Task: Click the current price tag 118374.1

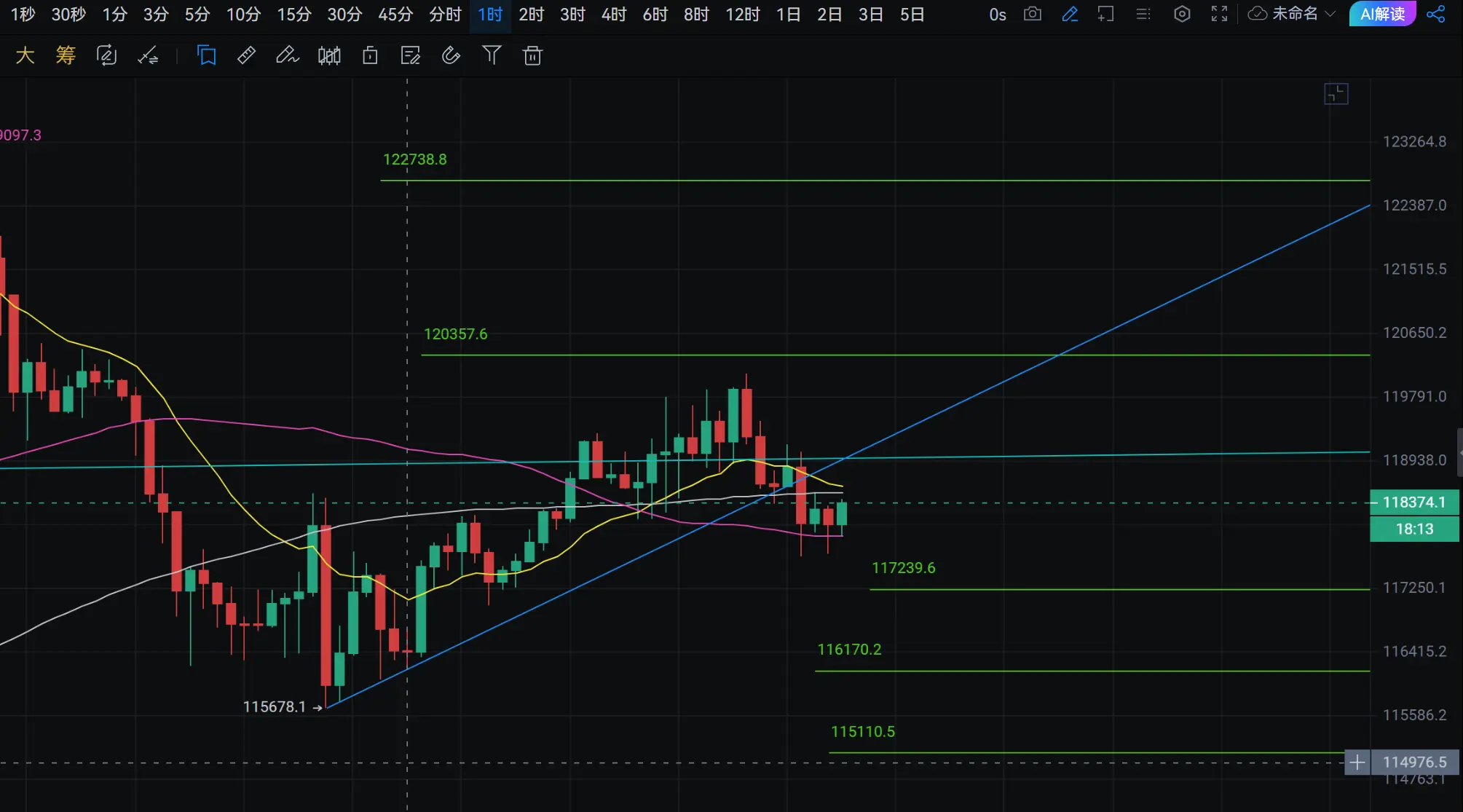Action: 1414,502
